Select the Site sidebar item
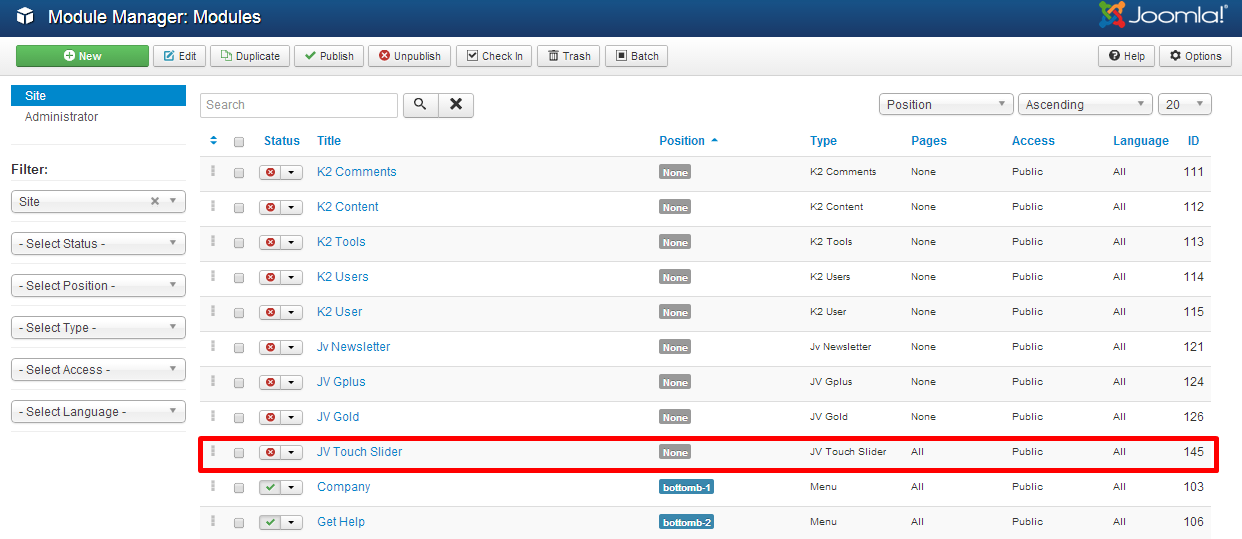This screenshot has width=1242, height=539. point(98,96)
